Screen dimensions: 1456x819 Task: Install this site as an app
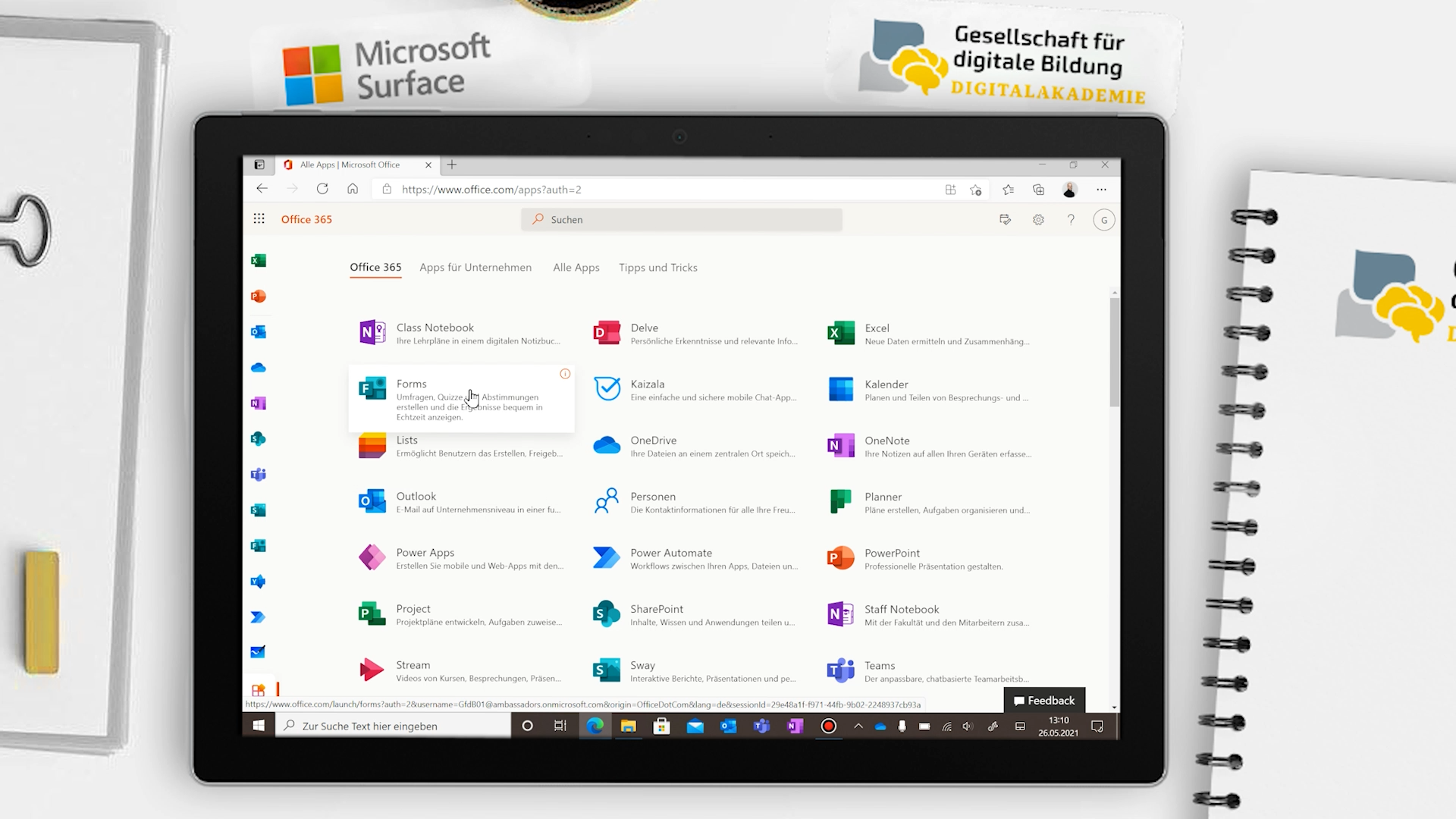(950, 190)
